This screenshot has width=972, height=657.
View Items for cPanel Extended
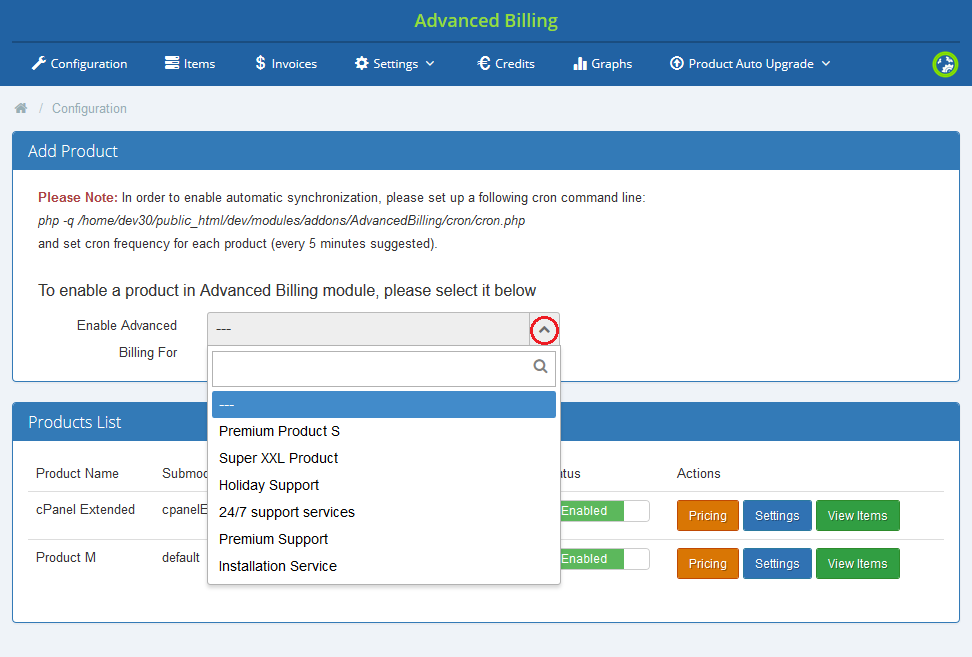[x=857, y=516]
